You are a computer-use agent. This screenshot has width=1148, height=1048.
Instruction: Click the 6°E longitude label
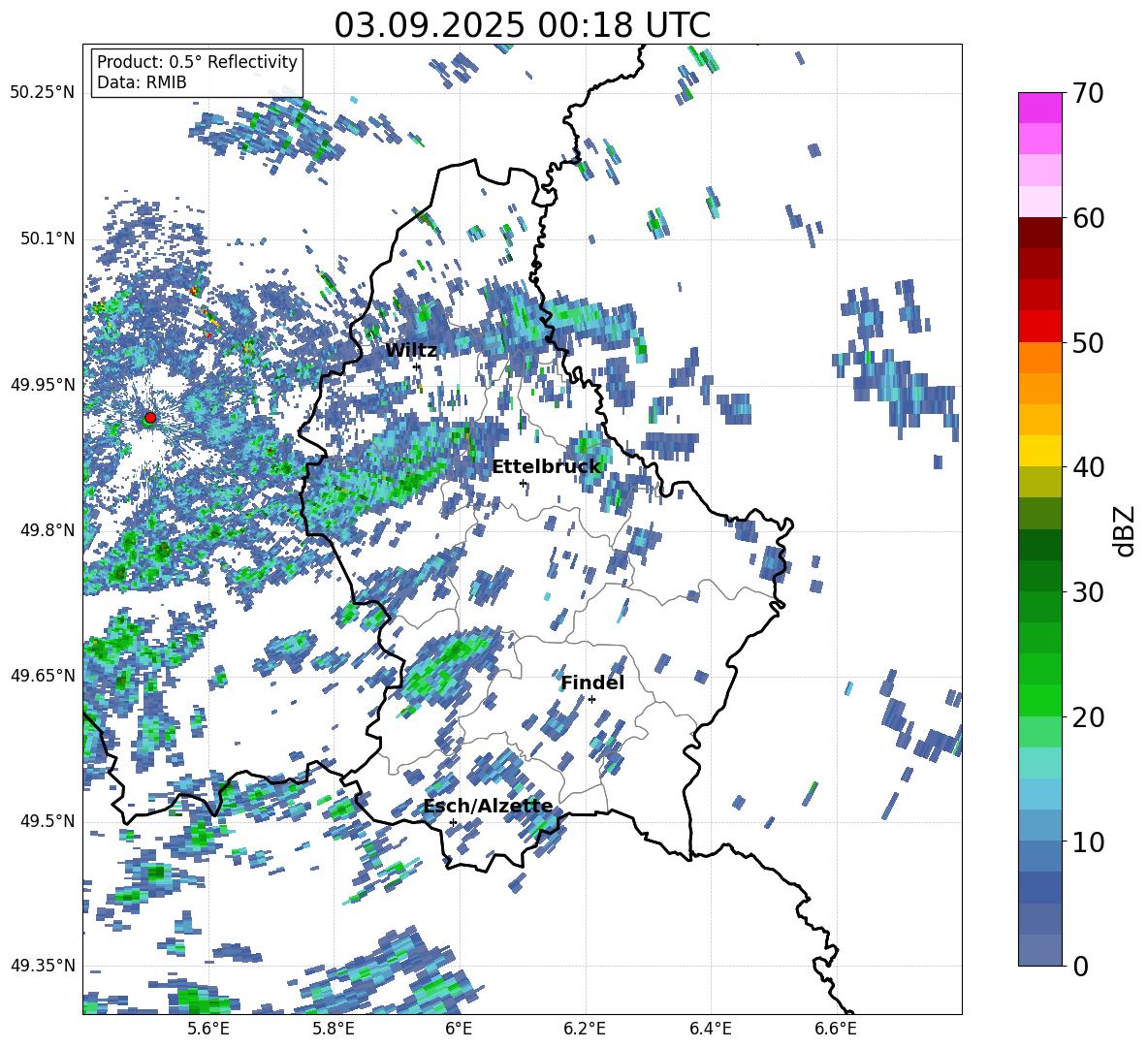(x=459, y=1029)
